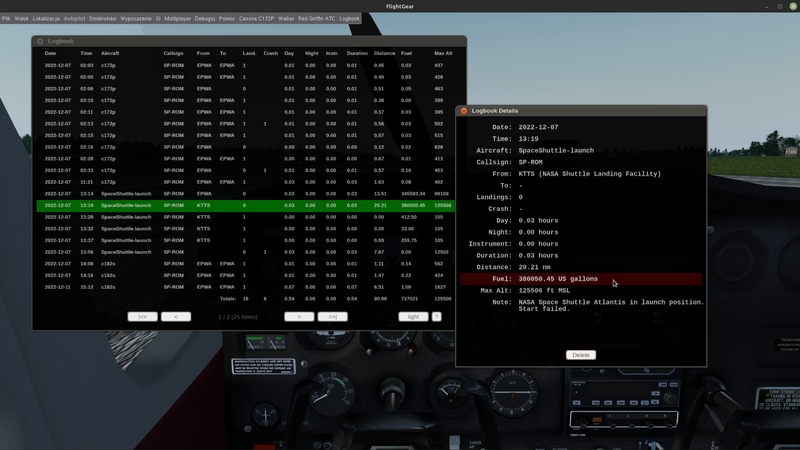Sort by the Aircraft column header
The image size is (800, 450).
[110, 53]
